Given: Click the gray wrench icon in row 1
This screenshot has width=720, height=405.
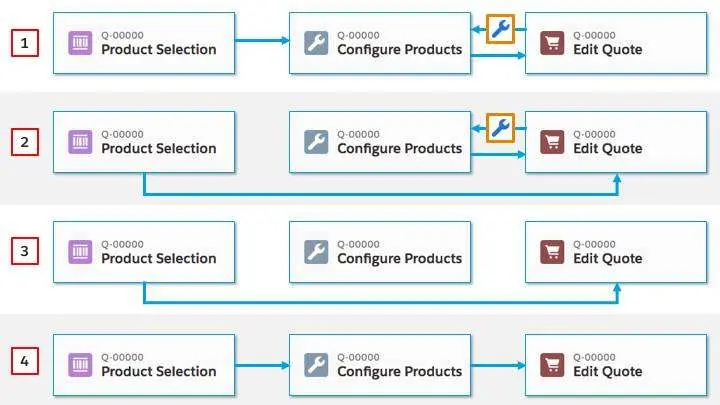Looking at the screenshot, I should point(316,43).
